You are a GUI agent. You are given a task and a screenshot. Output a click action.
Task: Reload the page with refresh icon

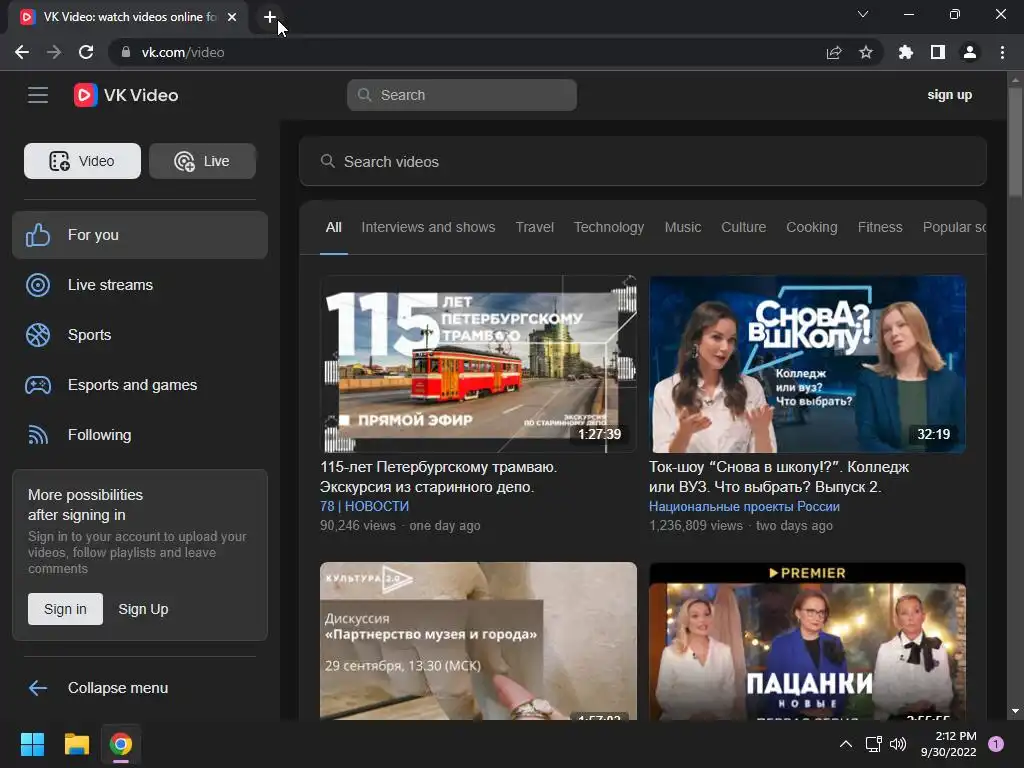tap(86, 52)
